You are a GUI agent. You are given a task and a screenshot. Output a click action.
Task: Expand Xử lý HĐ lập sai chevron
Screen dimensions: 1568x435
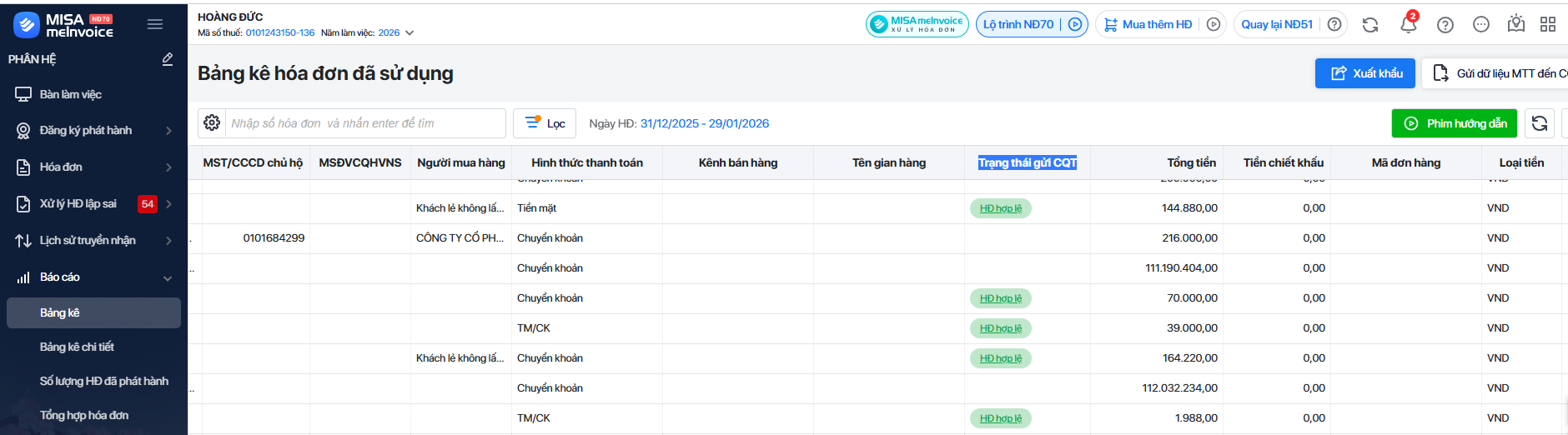click(168, 204)
